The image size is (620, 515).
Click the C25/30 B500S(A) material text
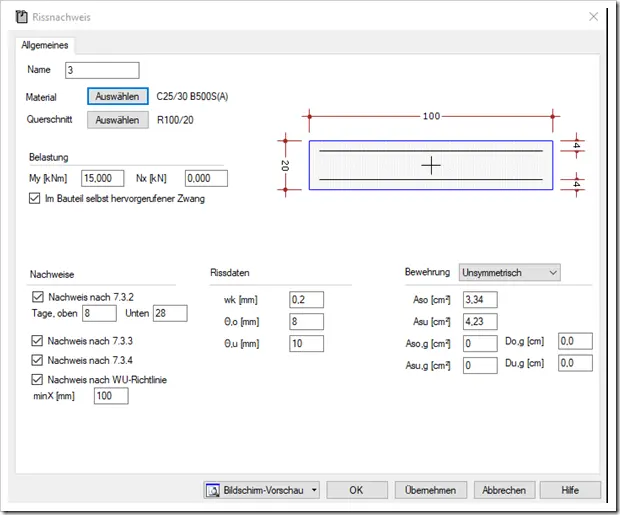pos(192,97)
